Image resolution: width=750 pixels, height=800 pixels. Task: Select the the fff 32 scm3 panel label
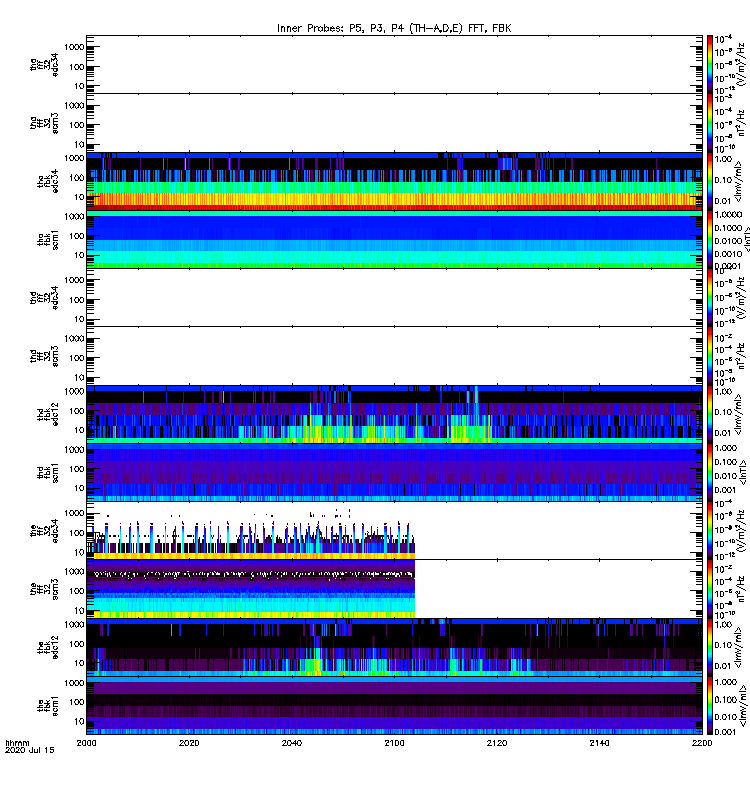(x=44, y=589)
